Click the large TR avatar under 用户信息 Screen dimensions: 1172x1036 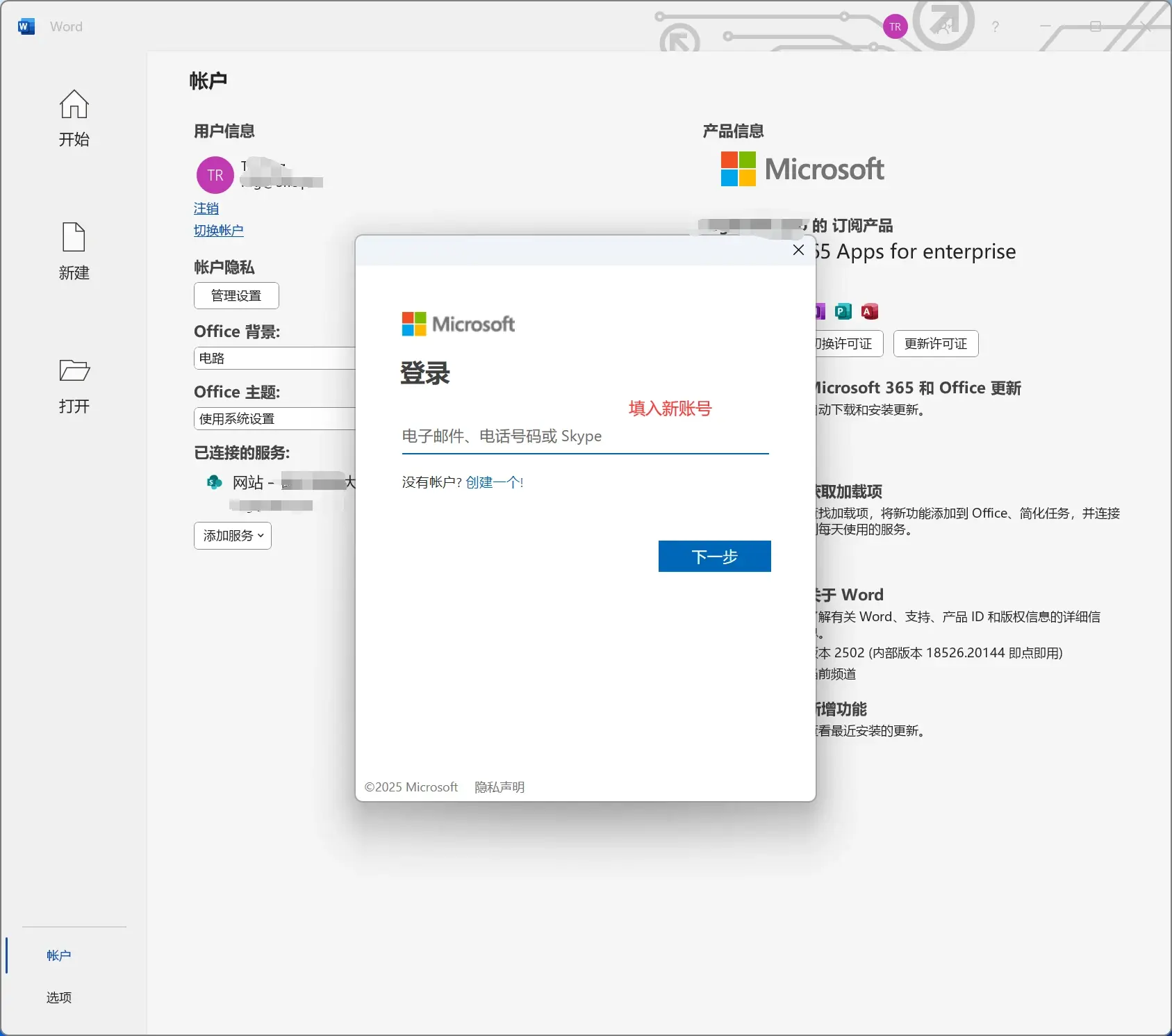coord(215,175)
